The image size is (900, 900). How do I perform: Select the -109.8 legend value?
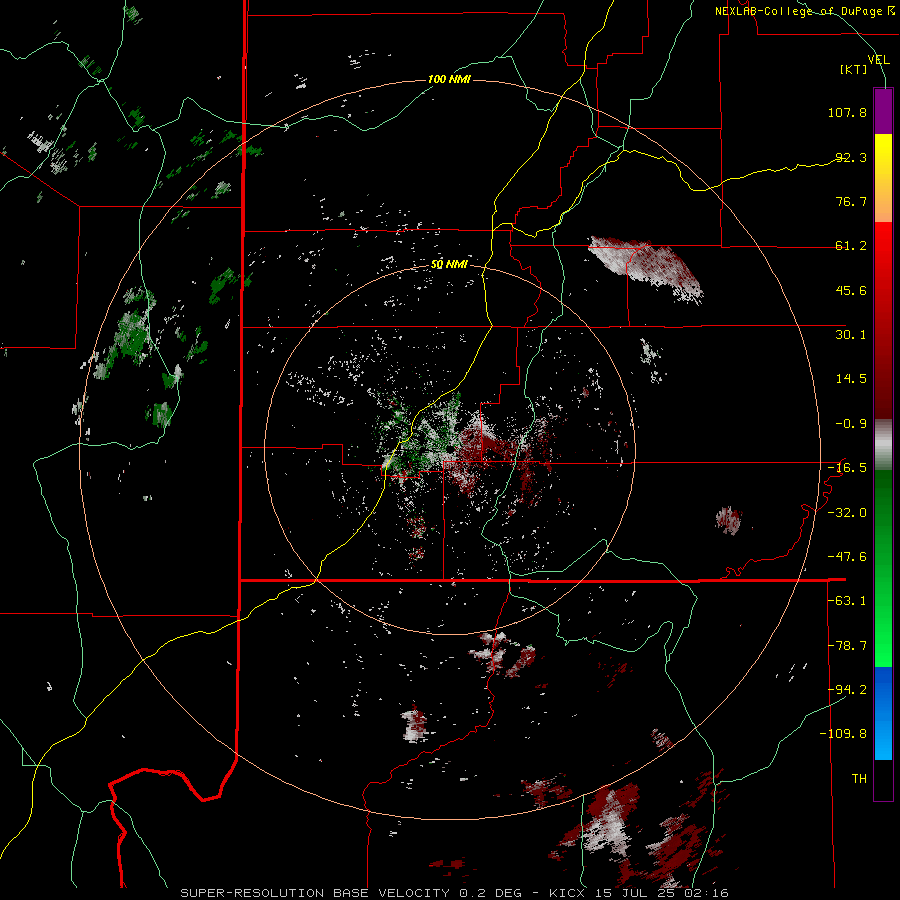tap(843, 734)
